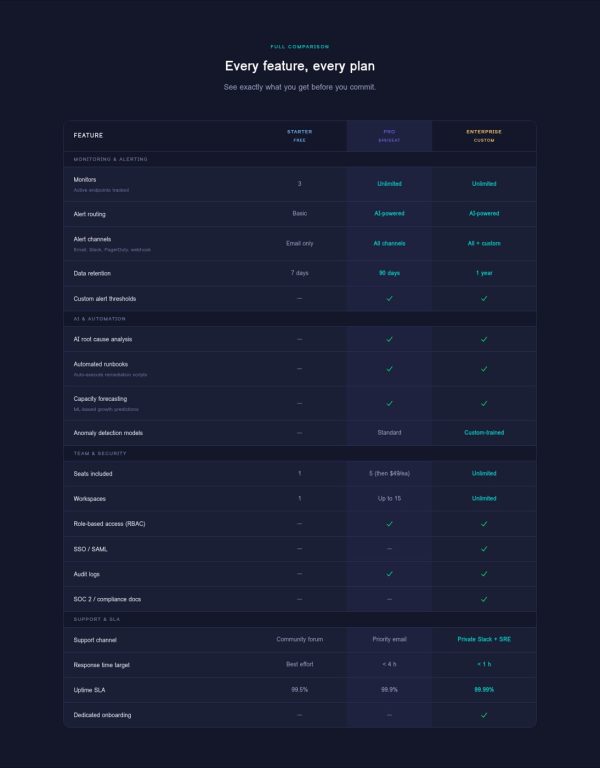Select the Enterprise plan column header

click(x=484, y=136)
